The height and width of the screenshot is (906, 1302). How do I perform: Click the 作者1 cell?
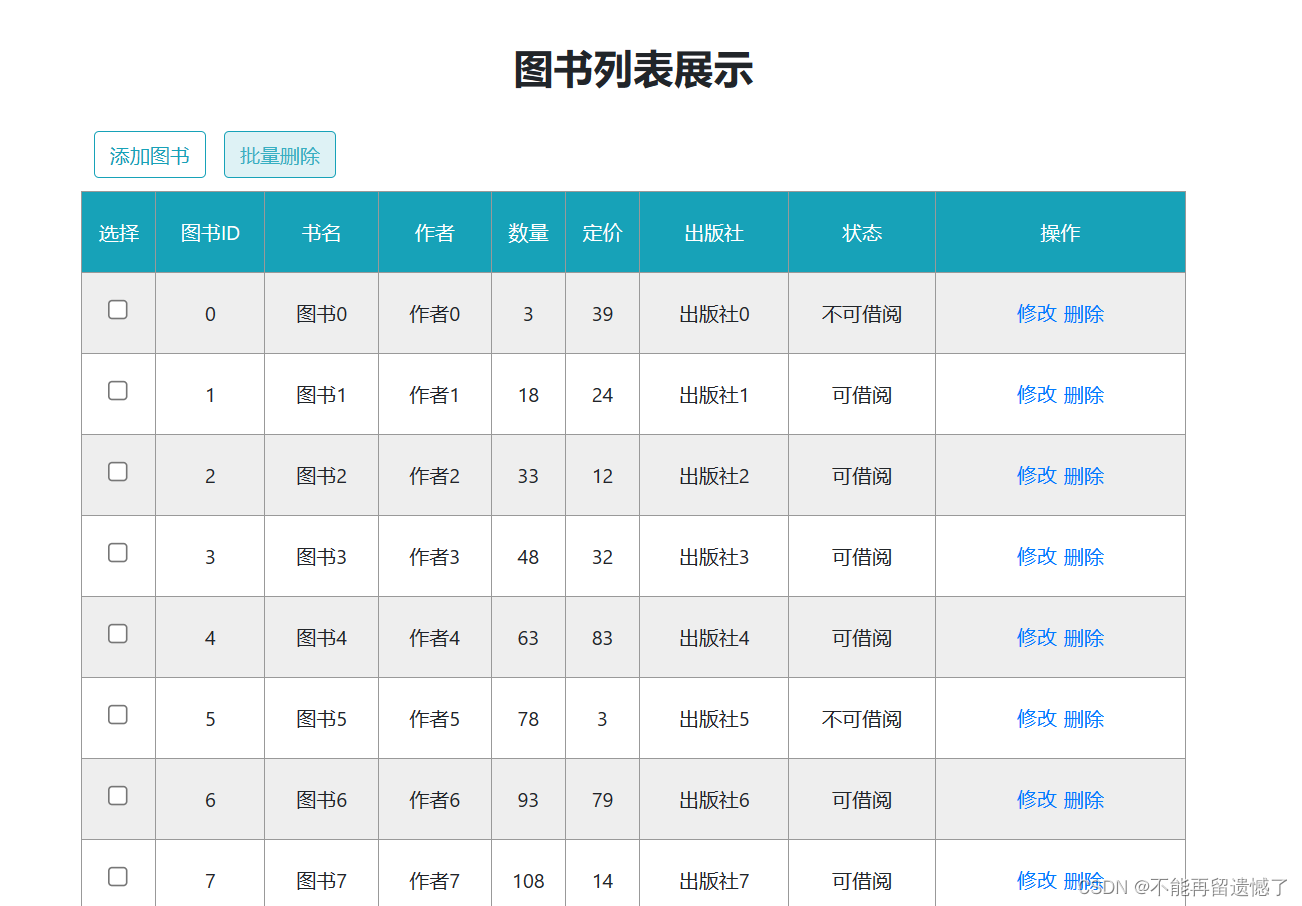pyautogui.click(x=435, y=395)
